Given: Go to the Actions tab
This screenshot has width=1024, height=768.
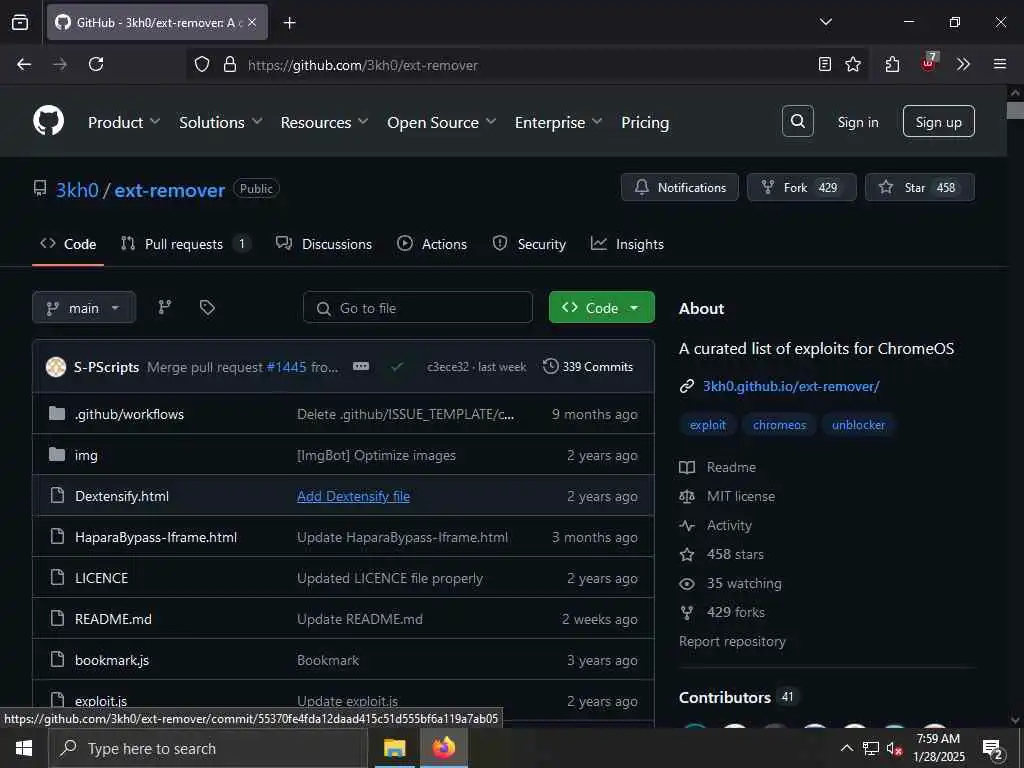Looking at the screenshot, I should pyautogui.click(x=432, y=244).
